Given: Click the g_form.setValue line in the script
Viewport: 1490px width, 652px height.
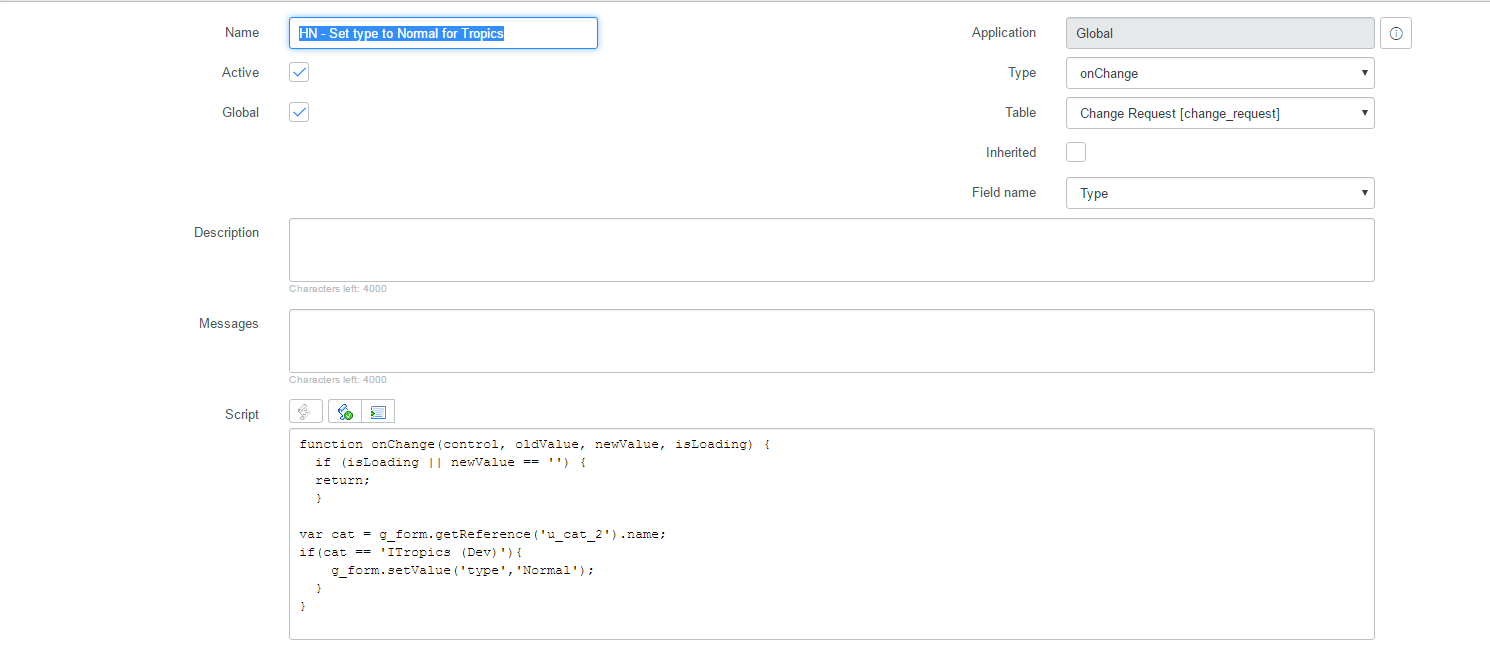Looking at the screenshot, I should pyautogui.click(x=462, y=569).
